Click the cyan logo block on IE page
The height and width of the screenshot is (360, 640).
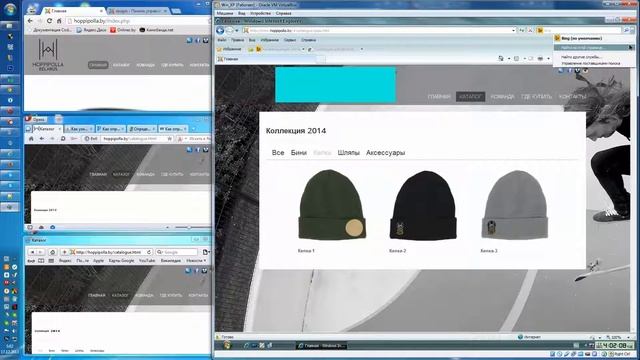pos(336,85)
